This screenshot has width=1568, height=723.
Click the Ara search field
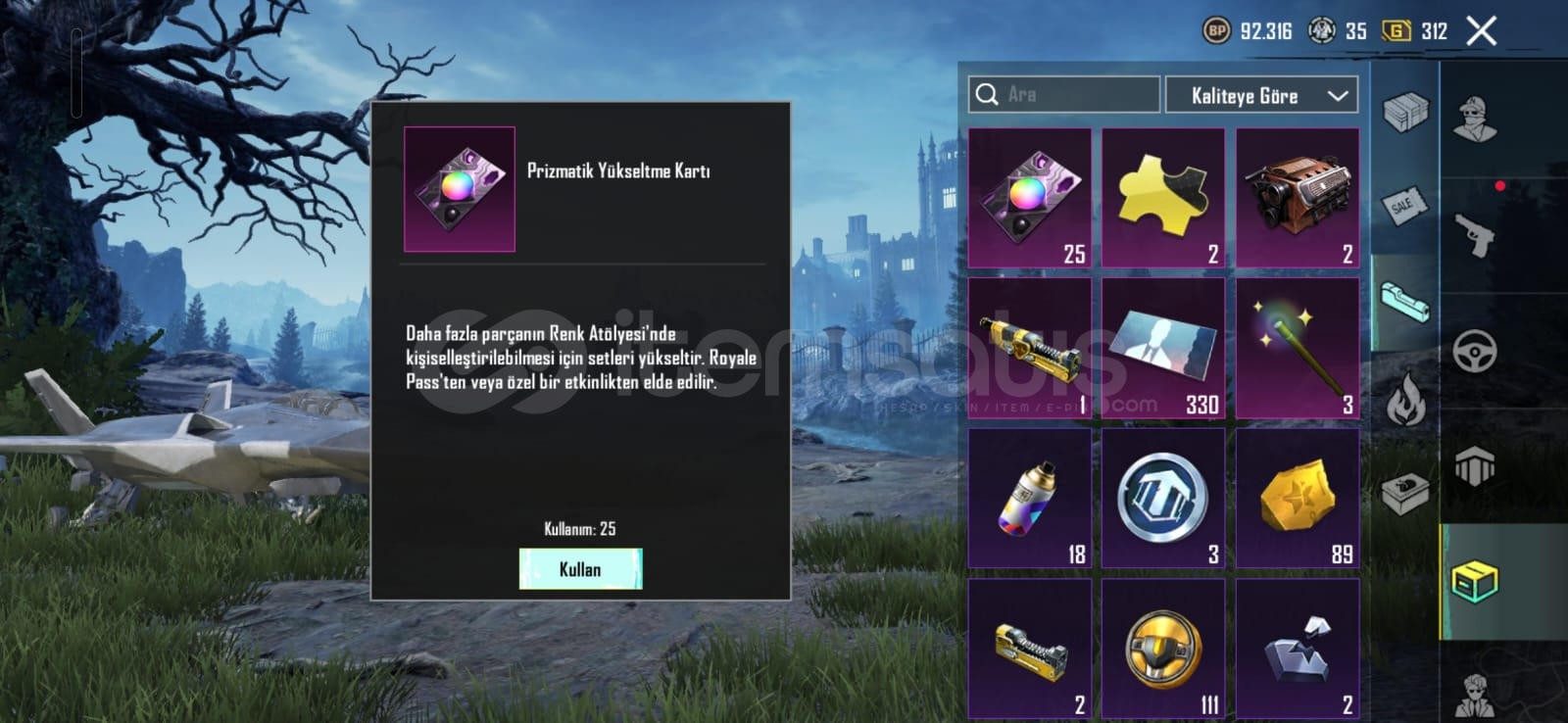(x=1064, y=95)
